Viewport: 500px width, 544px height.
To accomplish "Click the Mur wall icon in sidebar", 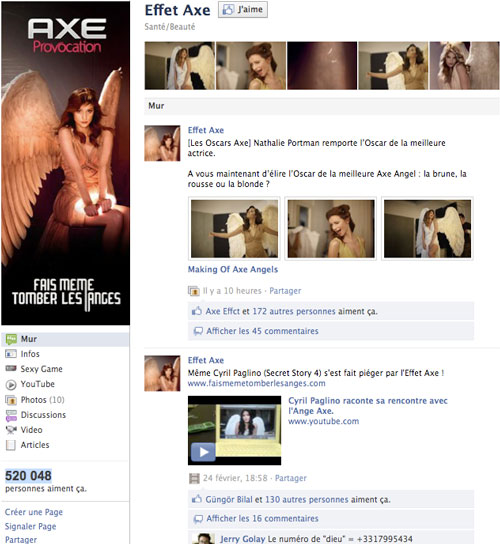I will tap(11, 339).
